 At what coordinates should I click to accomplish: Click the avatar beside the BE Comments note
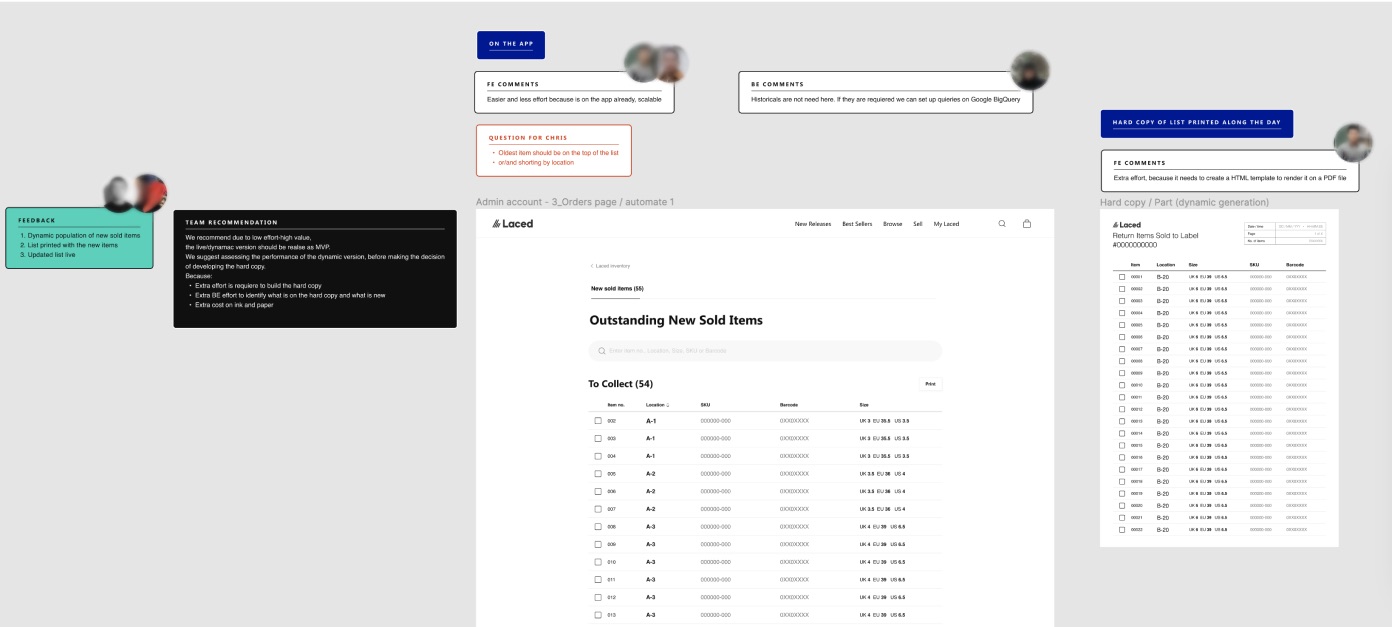[x=1030, y=70]
